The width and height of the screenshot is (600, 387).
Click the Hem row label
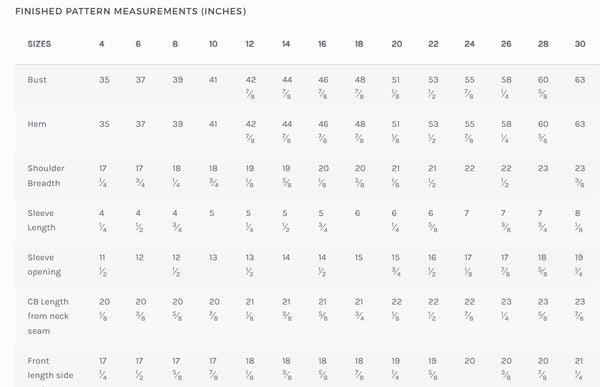coord(37,124)
